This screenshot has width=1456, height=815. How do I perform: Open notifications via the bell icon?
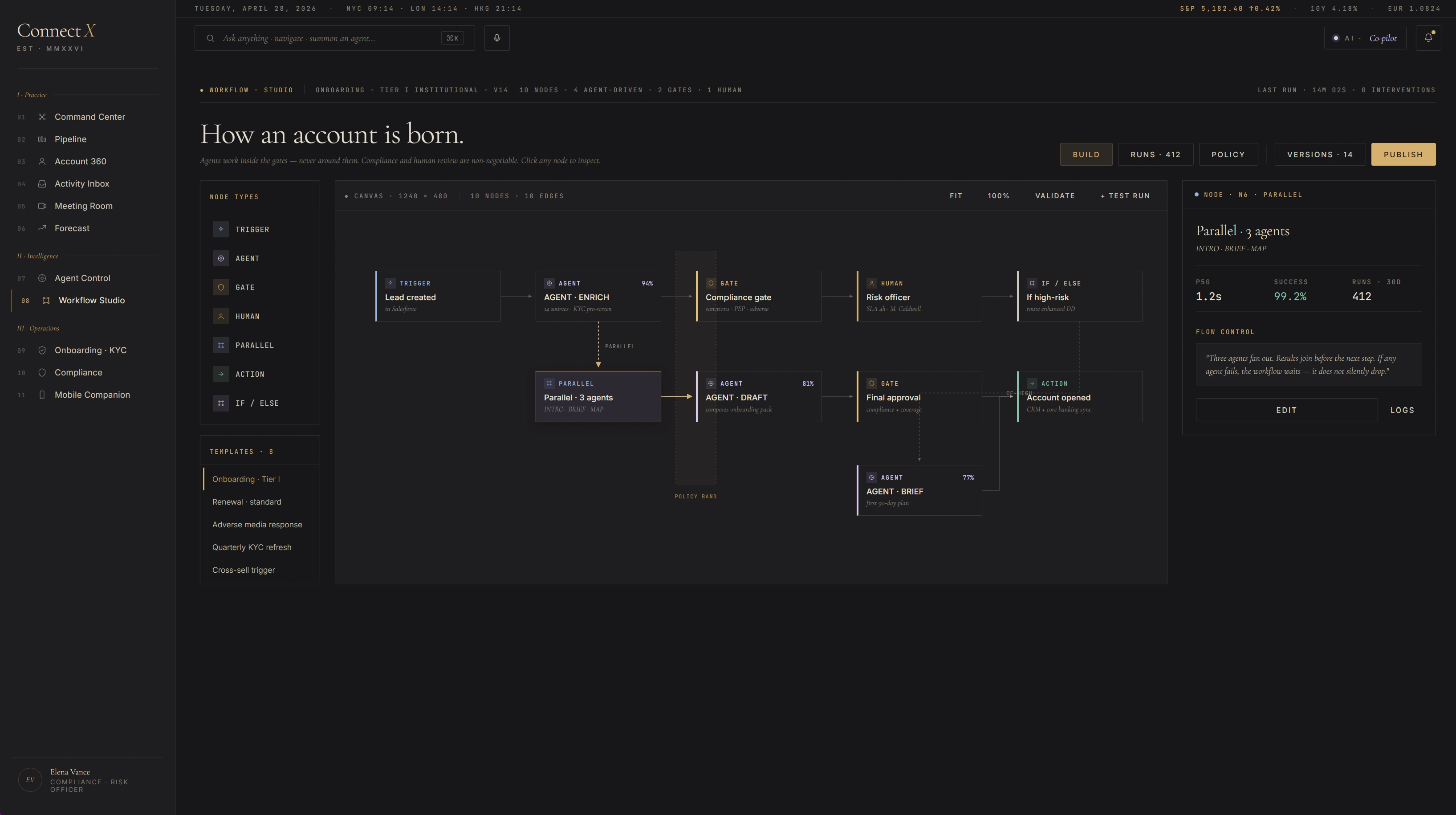point(1428,38)
